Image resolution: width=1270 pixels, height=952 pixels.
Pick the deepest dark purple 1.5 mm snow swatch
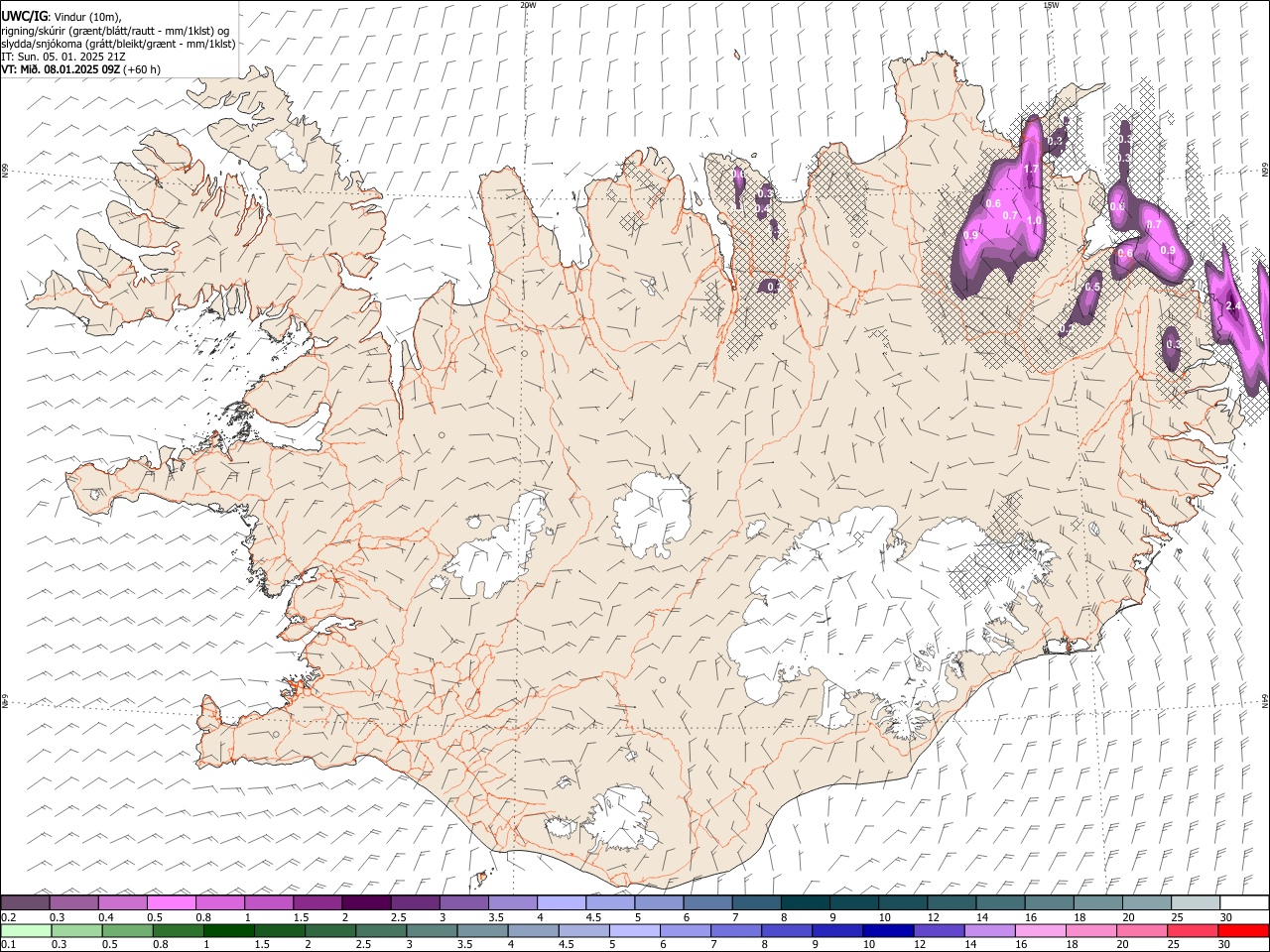pyautogui.click(x=366, y=902)
